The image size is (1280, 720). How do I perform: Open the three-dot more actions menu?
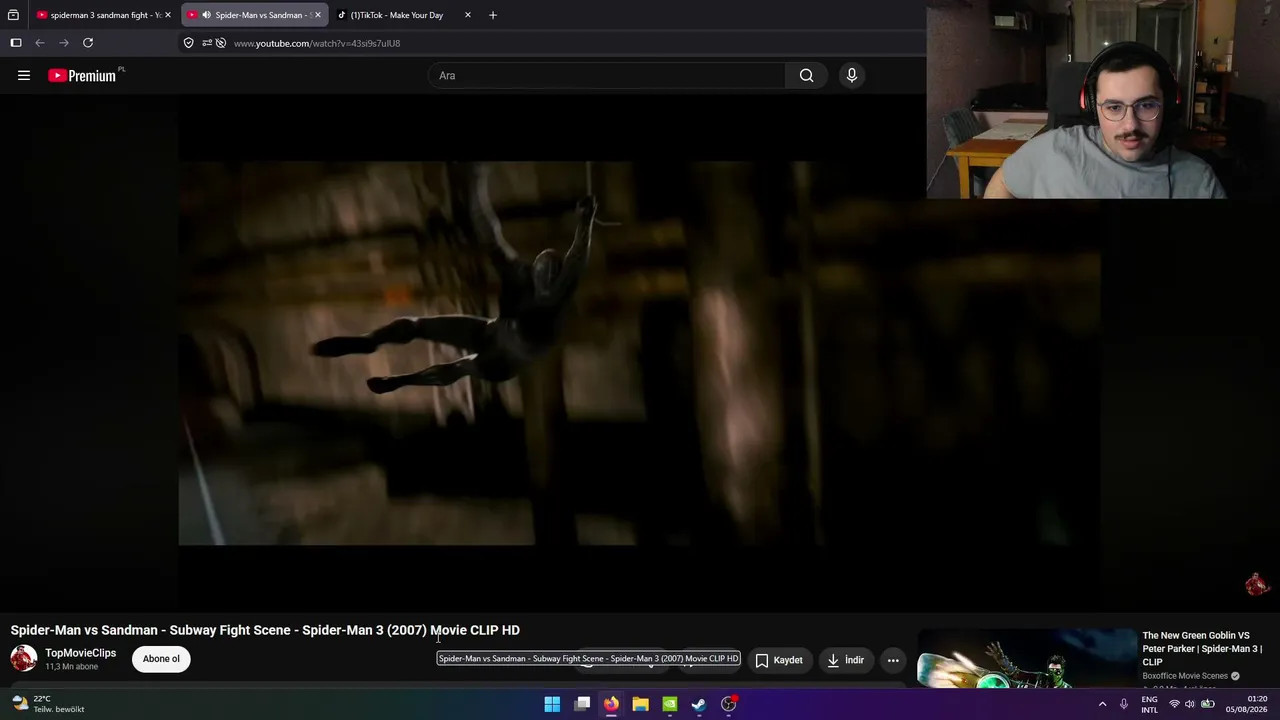[893, 660]
